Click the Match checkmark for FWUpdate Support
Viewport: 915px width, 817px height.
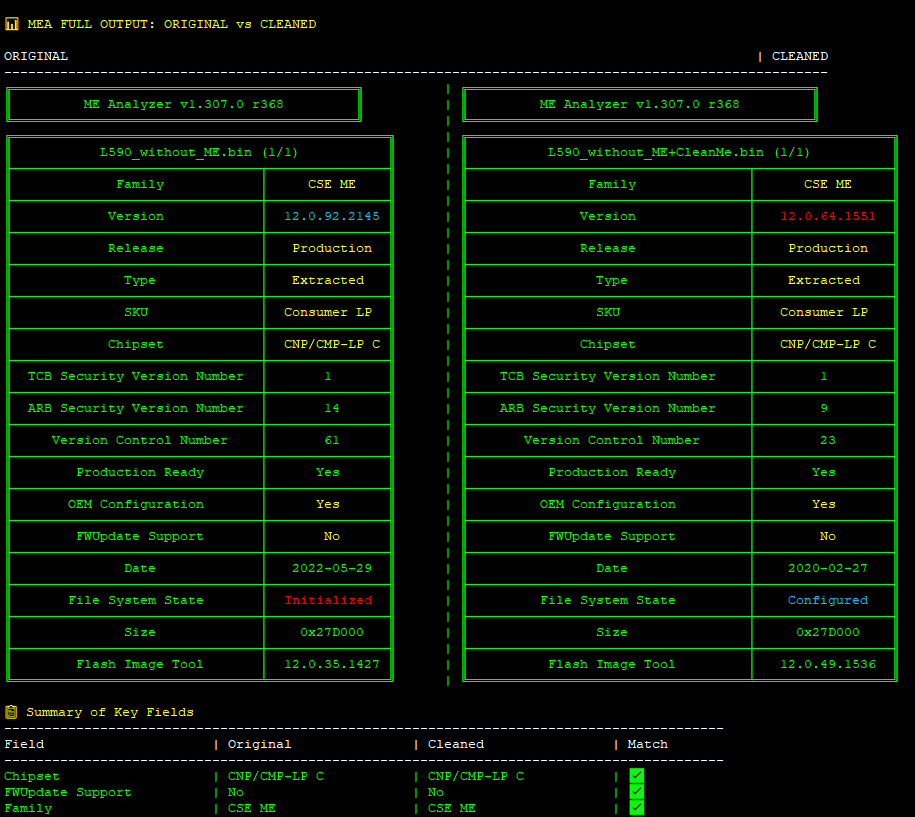pos(636,792)
